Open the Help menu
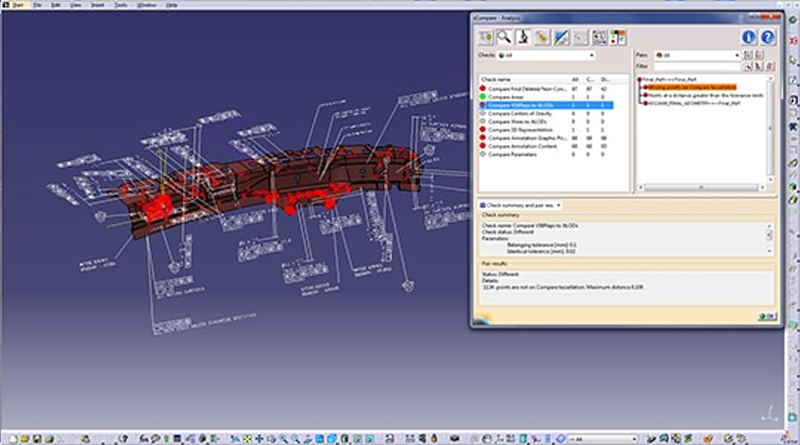Screen dimensions: 800x445 point(172,5)
